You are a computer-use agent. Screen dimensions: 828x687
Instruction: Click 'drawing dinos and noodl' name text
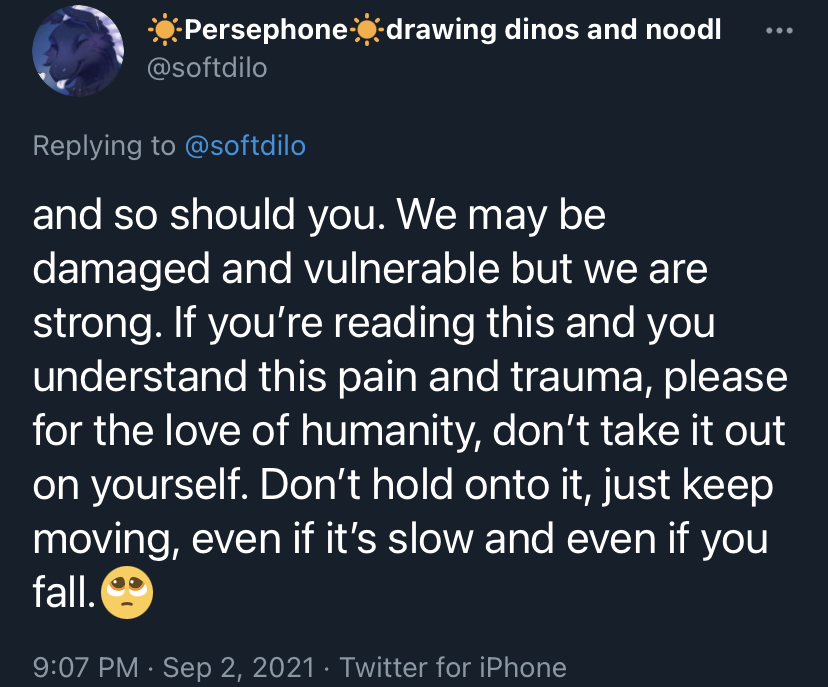[553, 30]
